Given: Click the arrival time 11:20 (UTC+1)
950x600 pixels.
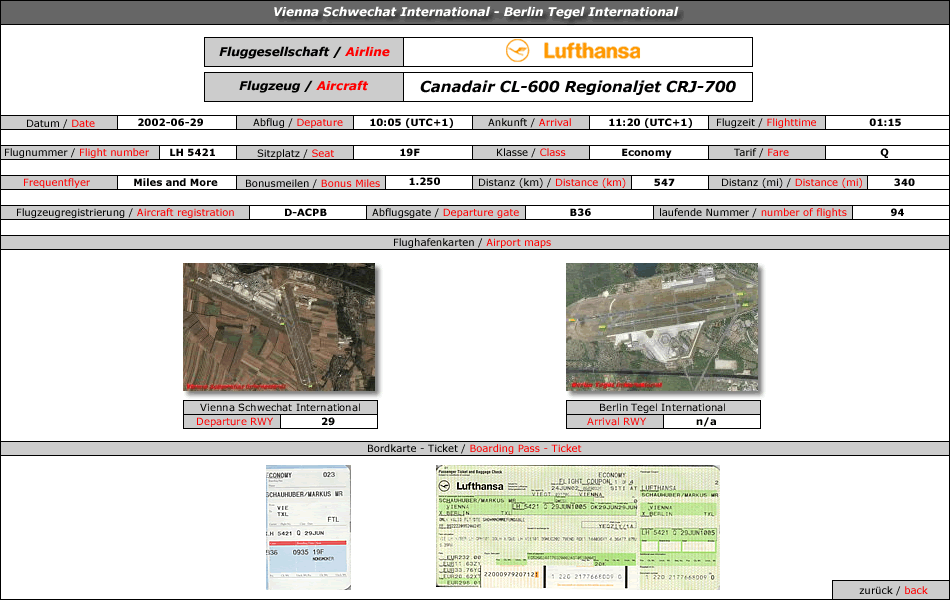Looking at the screenshot, I should 650,122.
